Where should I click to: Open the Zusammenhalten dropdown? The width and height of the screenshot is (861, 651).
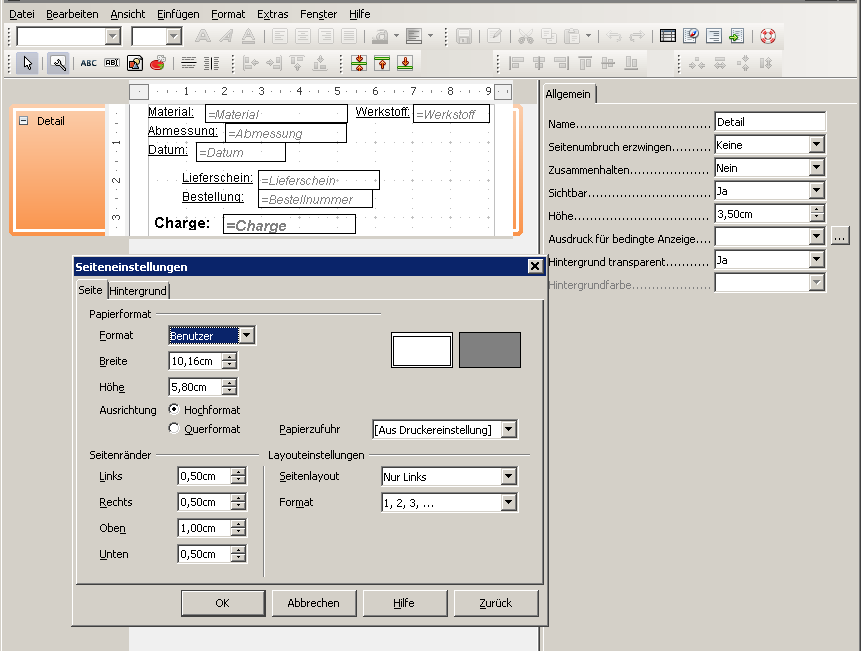[817, 168]
